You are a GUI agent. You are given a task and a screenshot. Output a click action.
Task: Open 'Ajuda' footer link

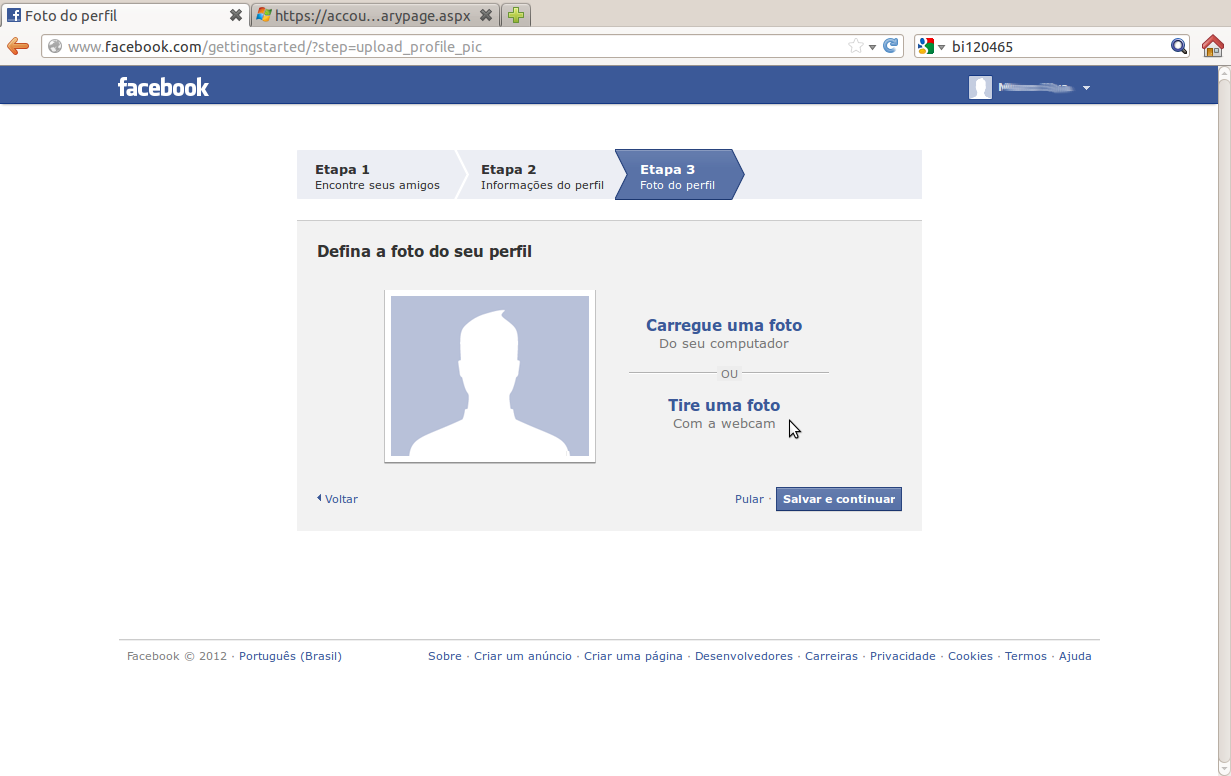click(x=1075, y=656)
